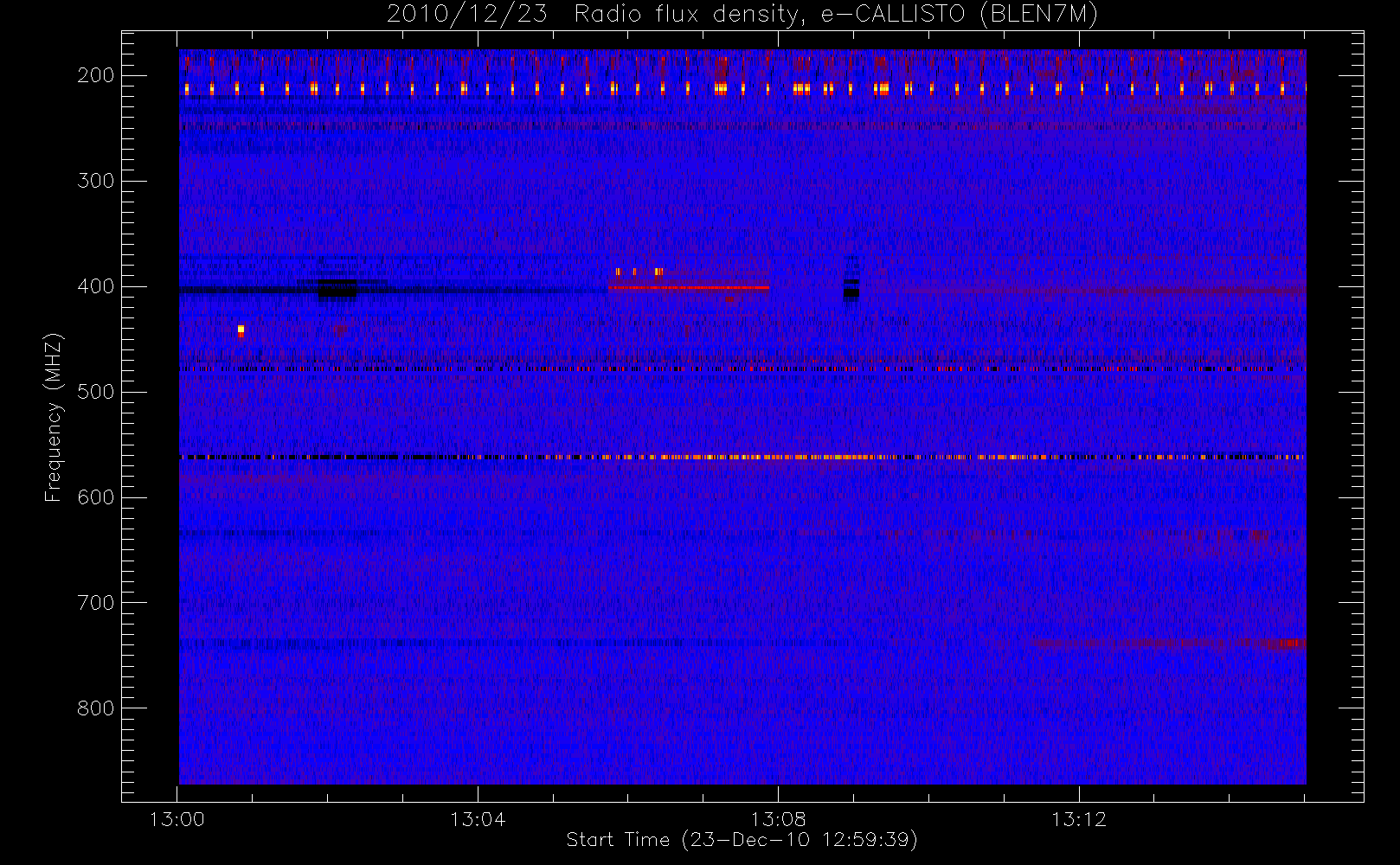
Task: Click the bright spot near 440 MHz after 13:00
Action: [241, 330]
